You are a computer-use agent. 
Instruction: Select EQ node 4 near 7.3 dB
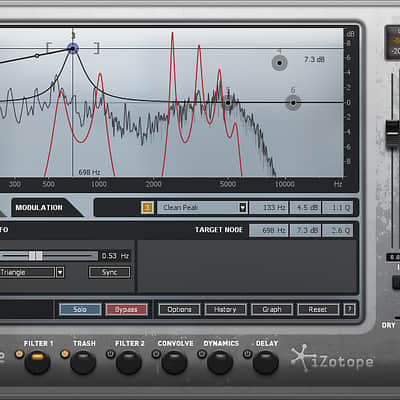[279, 63]
